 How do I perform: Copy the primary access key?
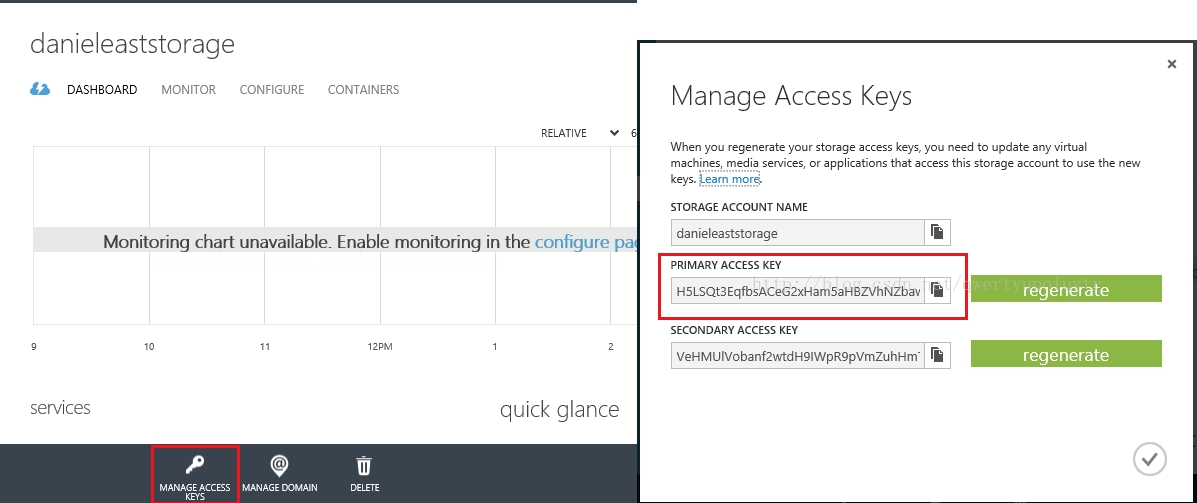937,290
